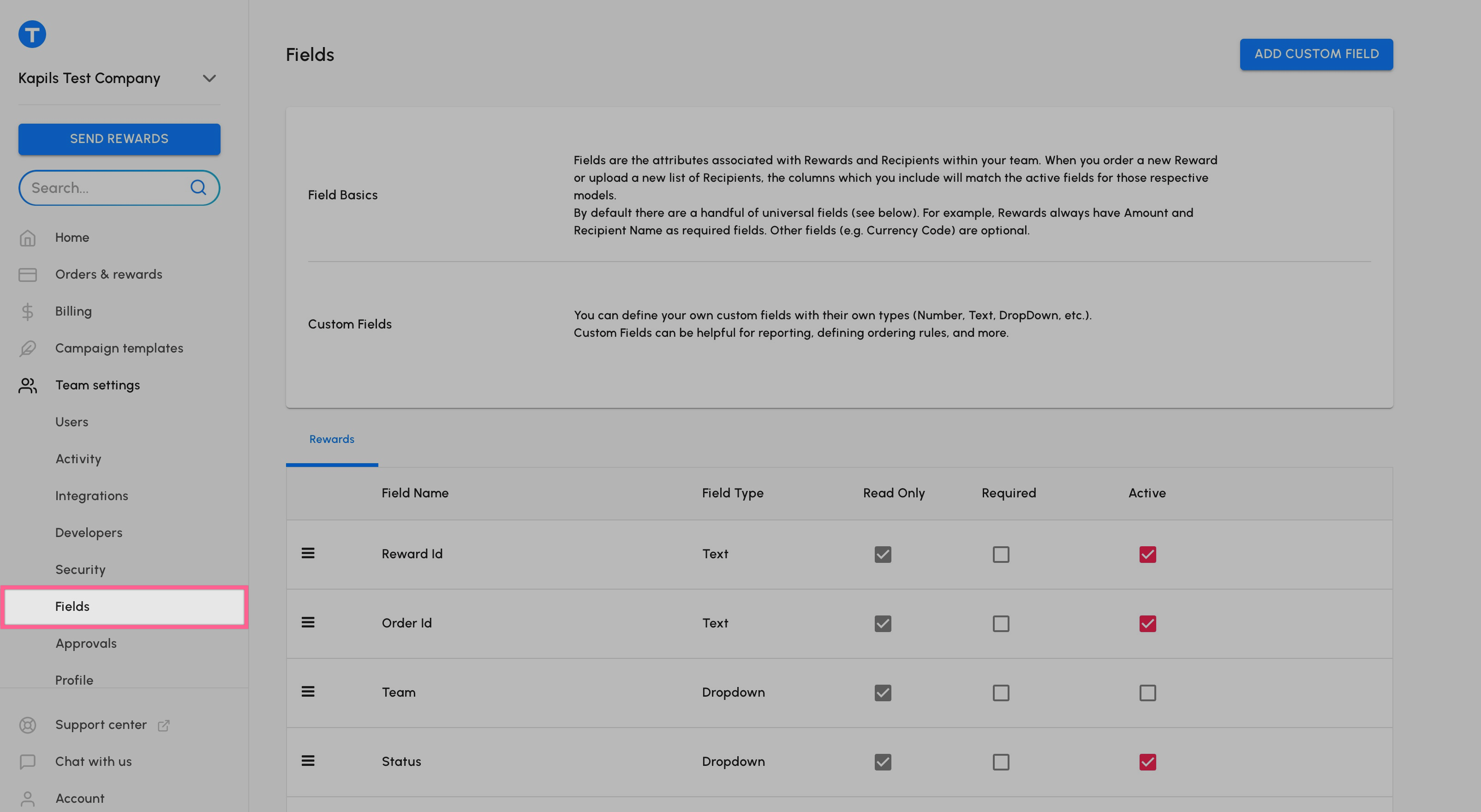Collapse the Team settings section
Screen dimensions: 1481x812
pos(97,385)
